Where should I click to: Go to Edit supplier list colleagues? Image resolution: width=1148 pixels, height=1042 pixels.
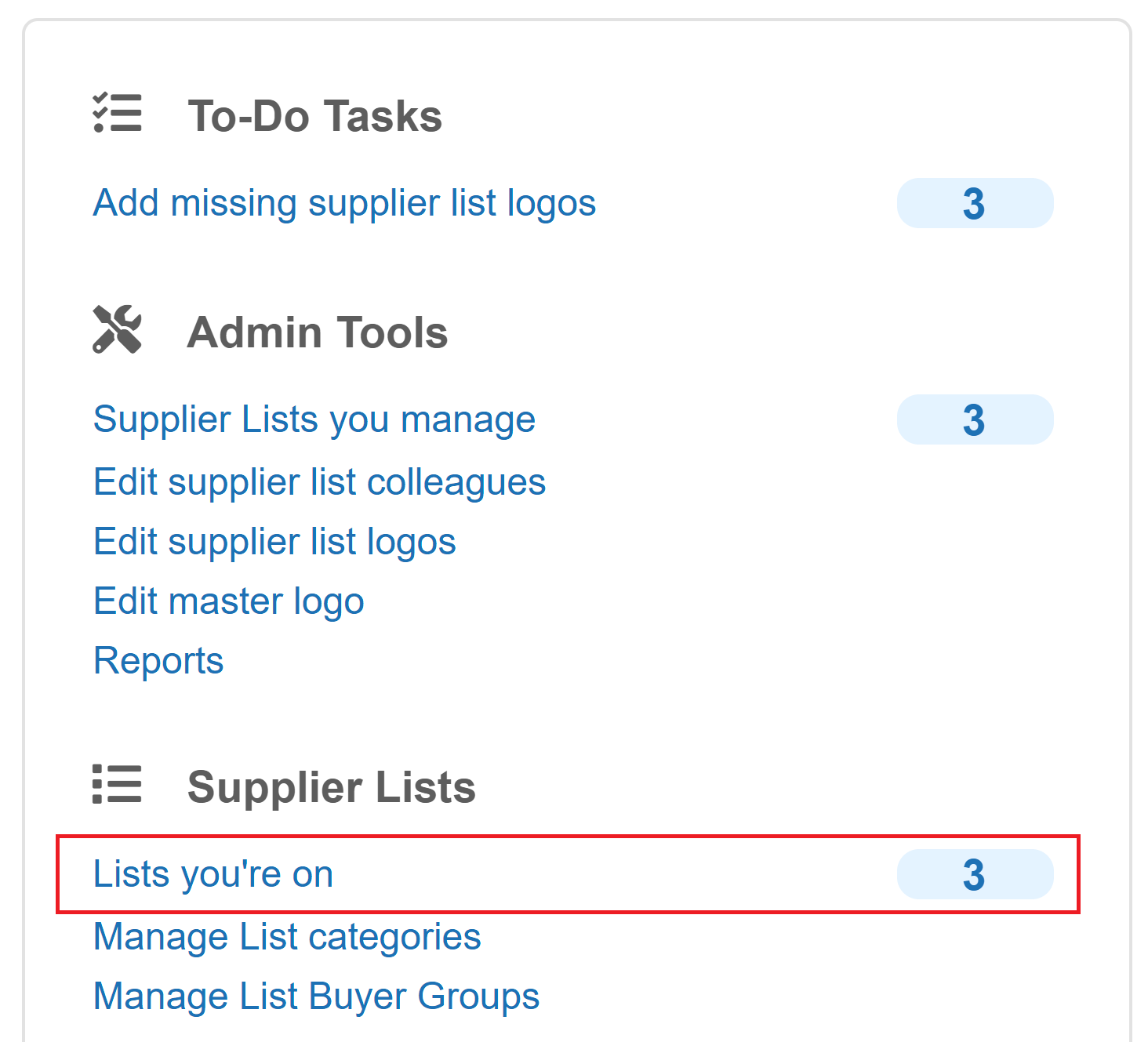(x=319, y=482)
